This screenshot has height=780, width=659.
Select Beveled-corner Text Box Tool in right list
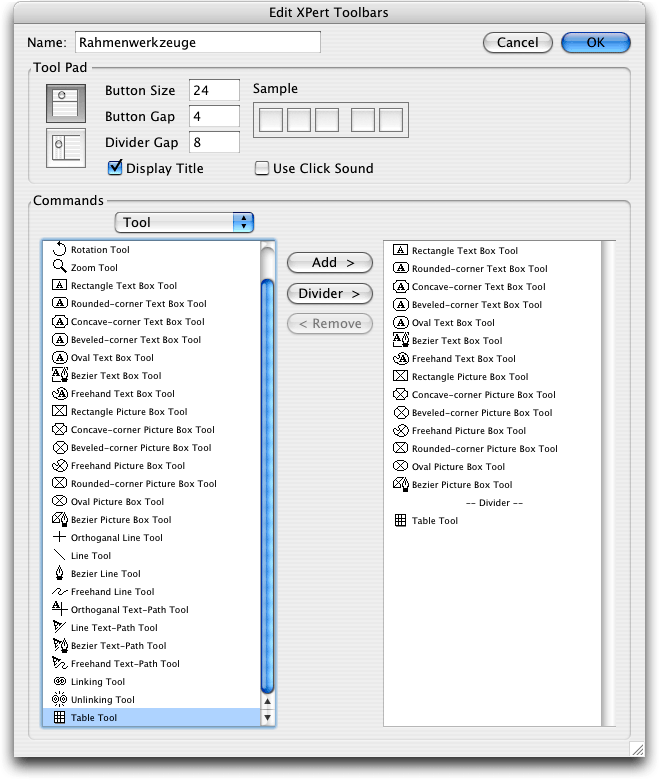click(492, 304)
